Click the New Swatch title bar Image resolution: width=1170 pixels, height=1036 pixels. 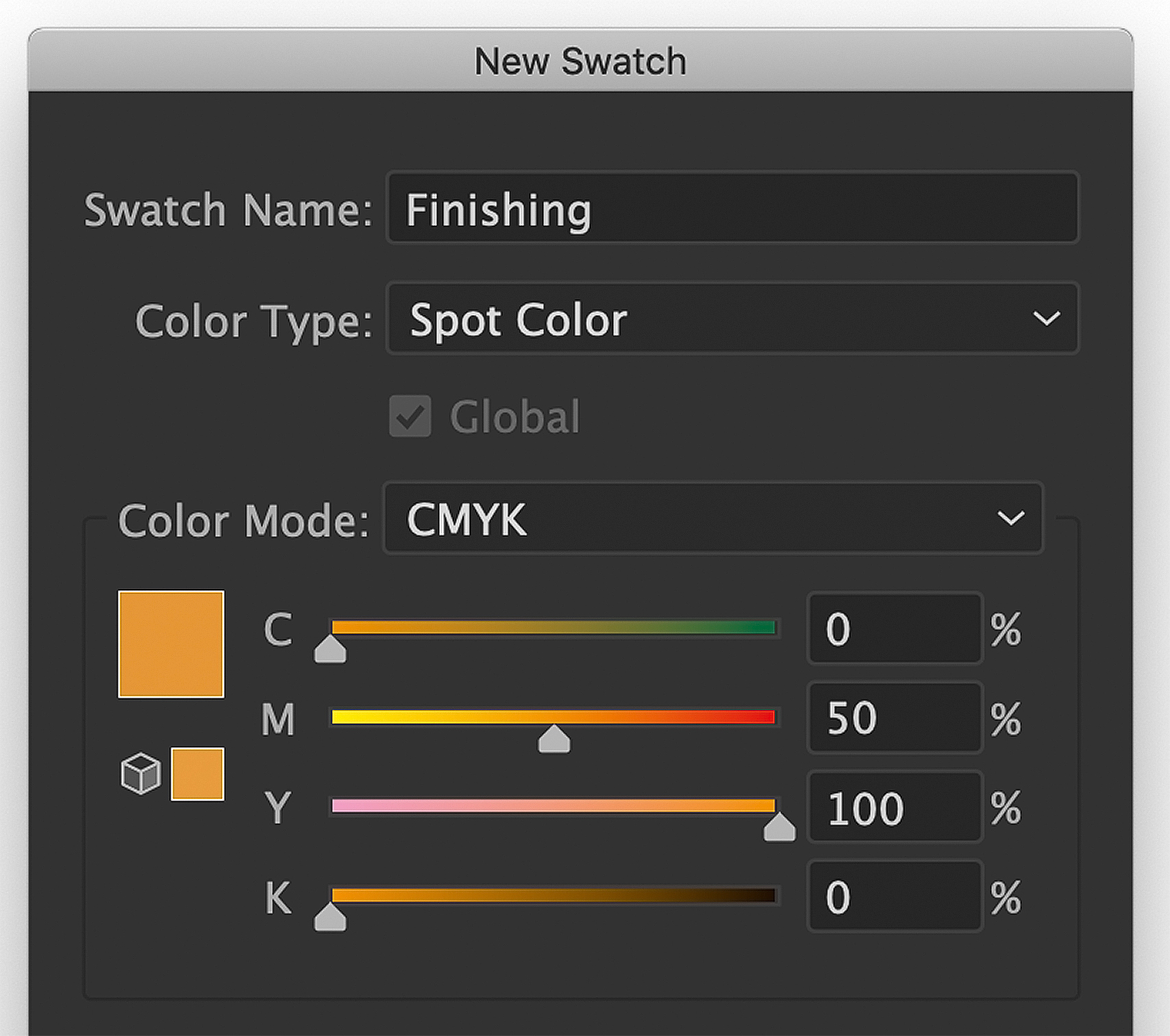tap(580, 60)
